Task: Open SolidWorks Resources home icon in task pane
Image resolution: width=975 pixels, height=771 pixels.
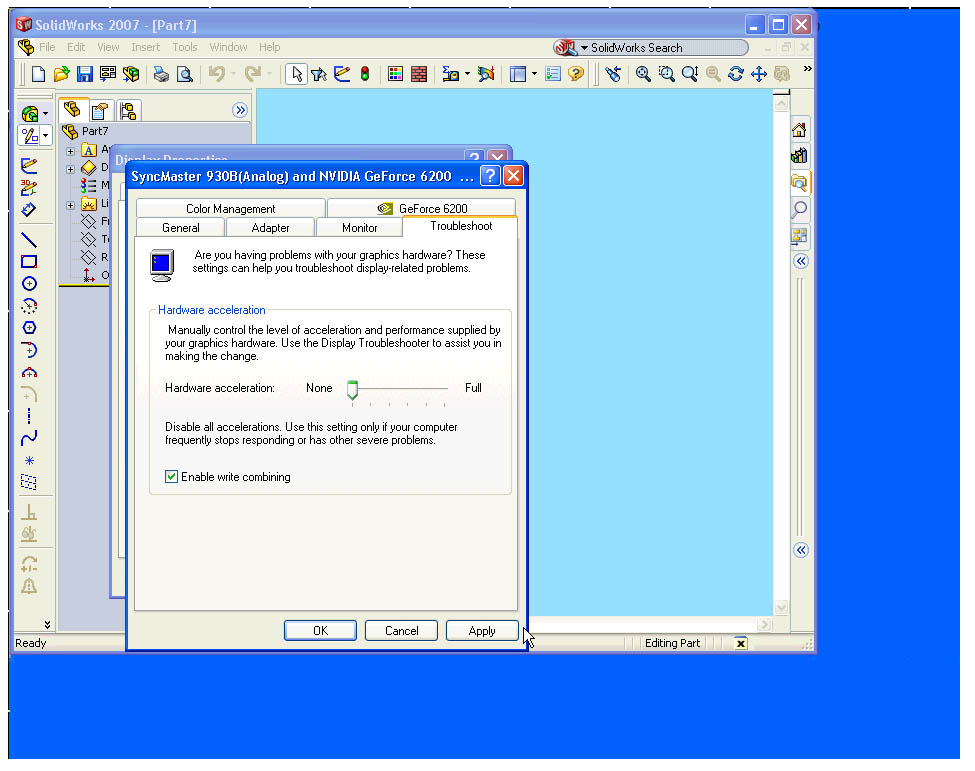Action: tap(799, 130)
